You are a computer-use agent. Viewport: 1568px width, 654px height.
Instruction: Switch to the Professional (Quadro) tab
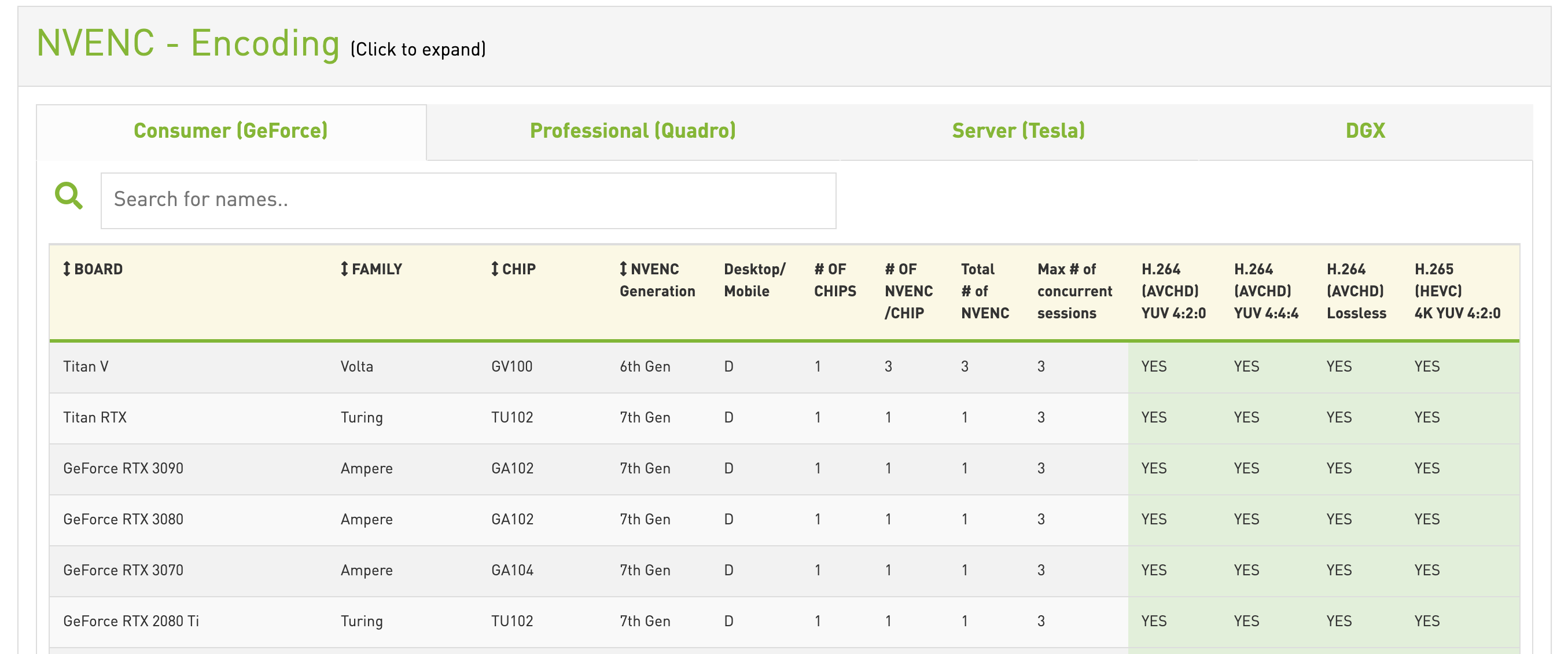[x=632, y=131]
